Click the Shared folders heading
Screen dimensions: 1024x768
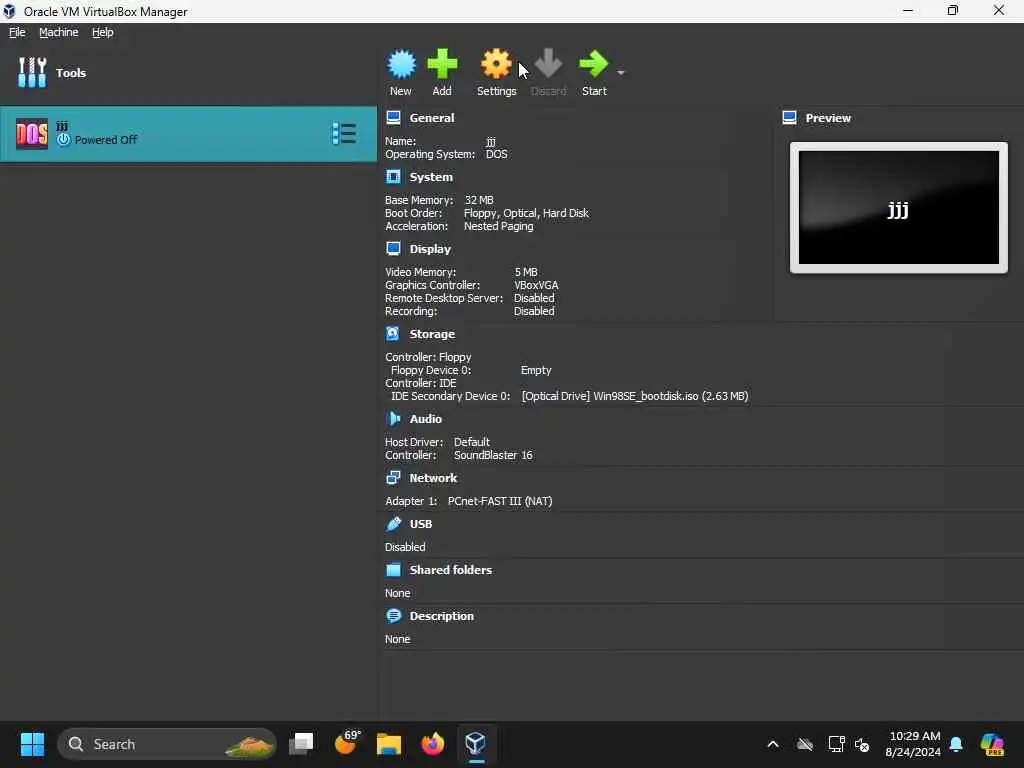click(x=451, y=569)
